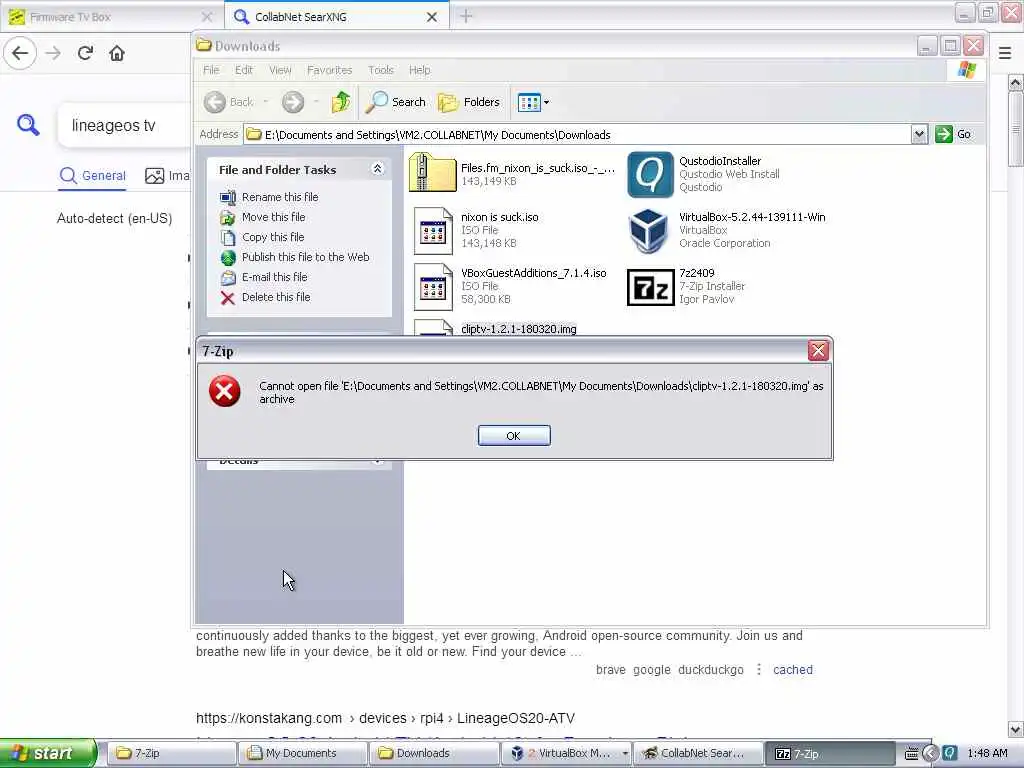Click the keyboard tray icon
Screen dimensions: 1024x768
tap(912, 754)
